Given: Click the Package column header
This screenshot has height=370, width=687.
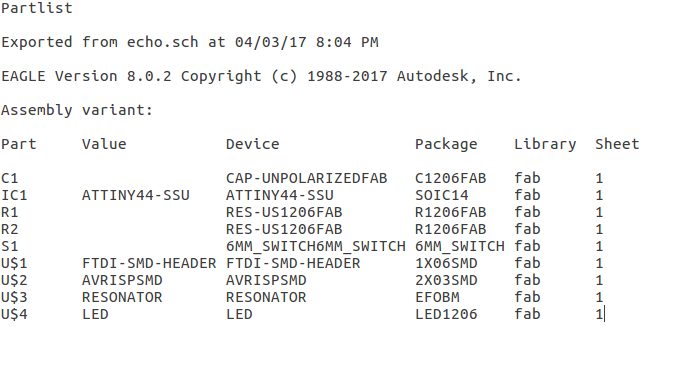Looking at the screenshot, I should 446,144.
